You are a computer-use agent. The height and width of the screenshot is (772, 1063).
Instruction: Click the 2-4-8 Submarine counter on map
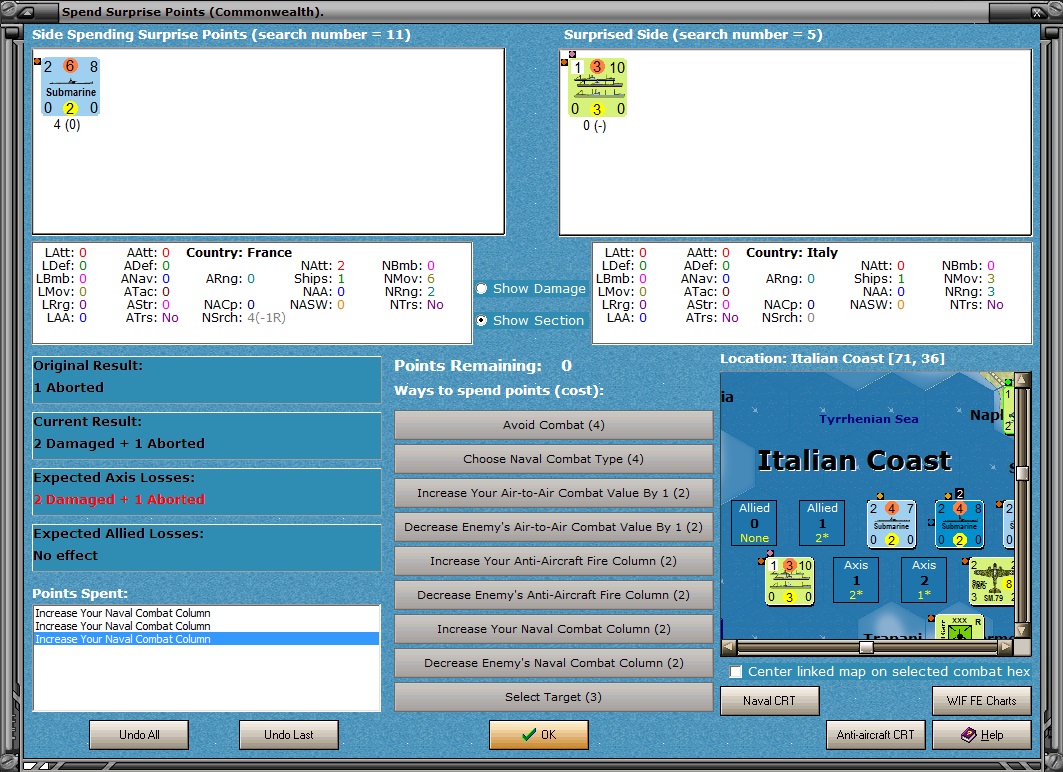pos(959,523)
